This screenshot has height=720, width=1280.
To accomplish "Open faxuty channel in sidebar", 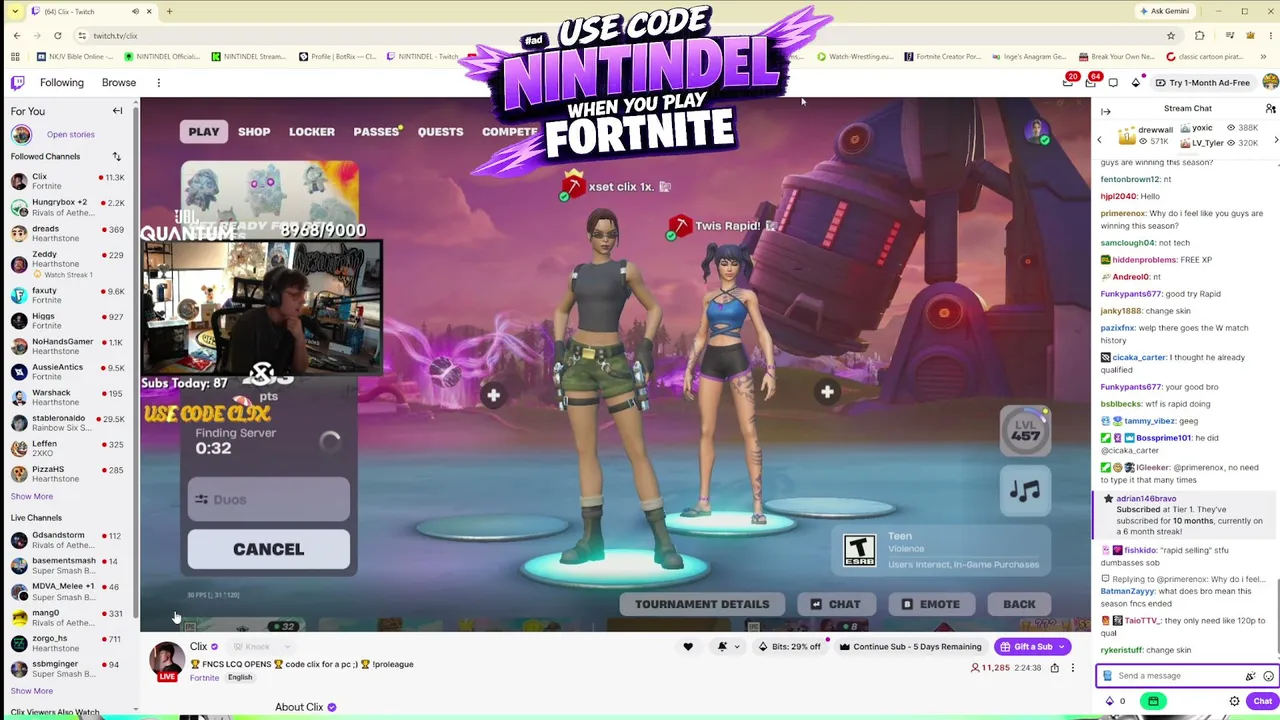I will (67, 295).
